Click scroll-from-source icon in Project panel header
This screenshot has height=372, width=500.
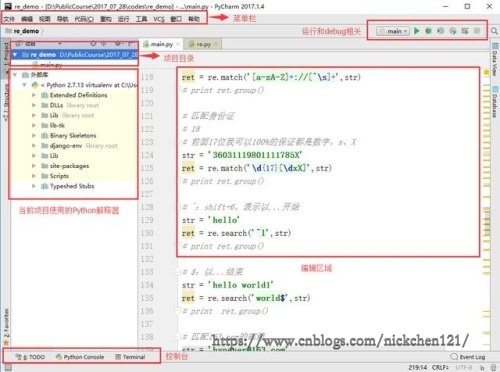tap(93, 44)
